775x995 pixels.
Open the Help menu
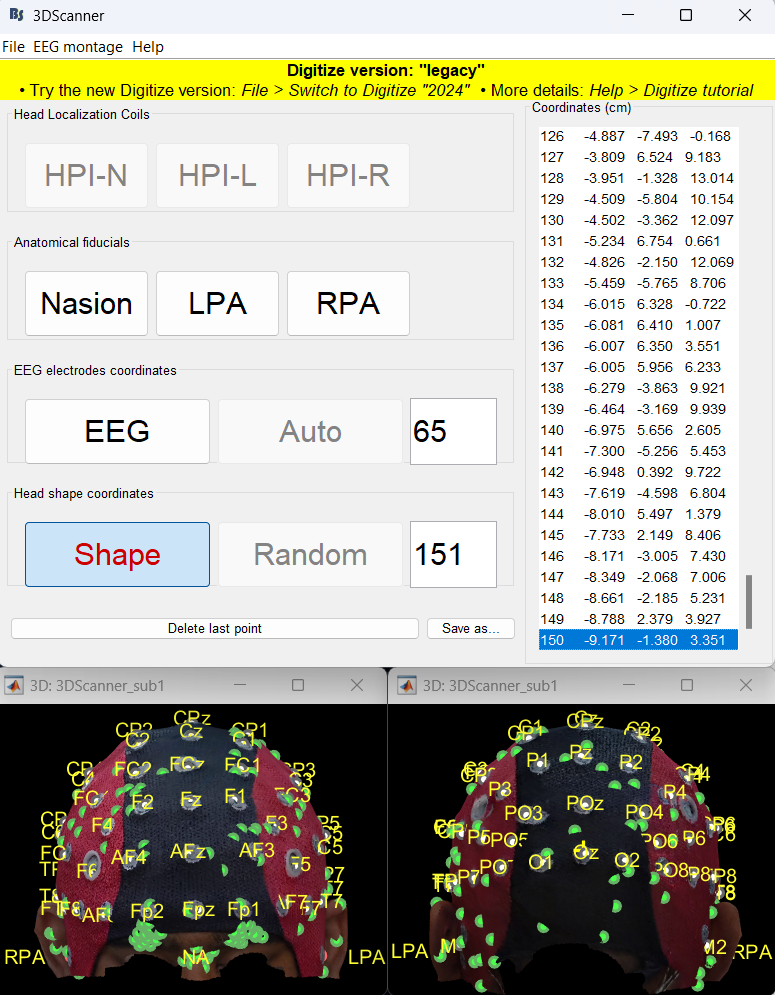148,47
